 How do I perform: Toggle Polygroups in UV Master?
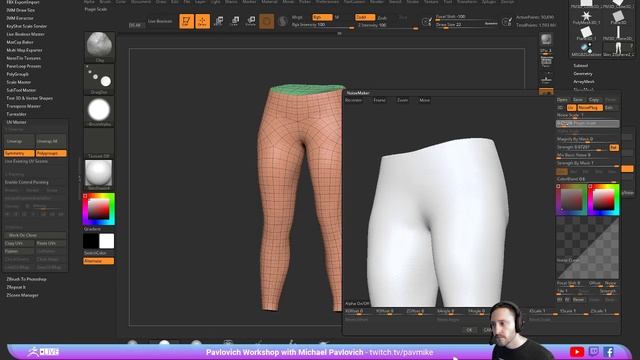[x=51, y=153]
